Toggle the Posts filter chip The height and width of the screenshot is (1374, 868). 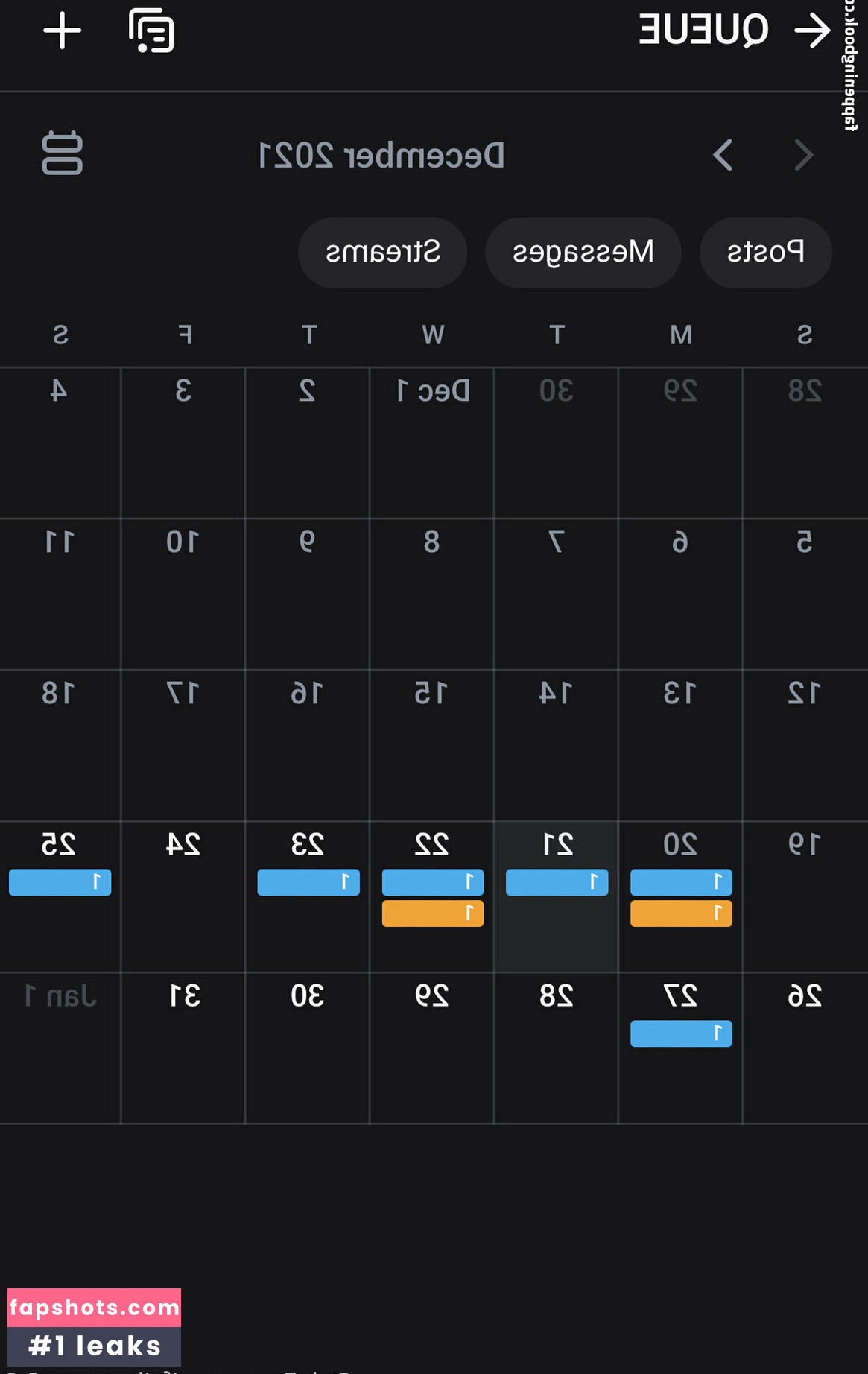pos(765,253)
